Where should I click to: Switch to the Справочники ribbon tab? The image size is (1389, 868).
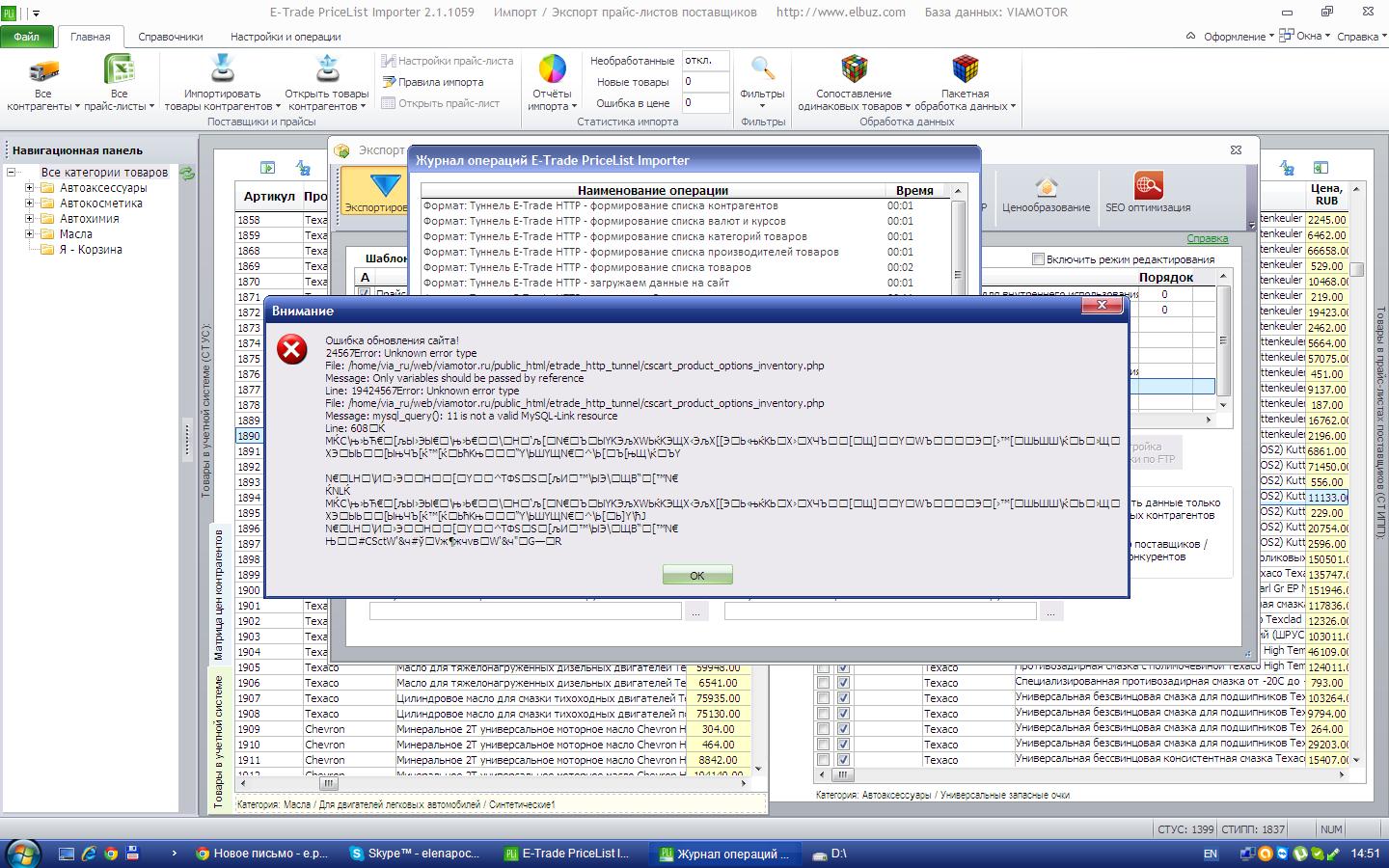[x=171, y=37]
